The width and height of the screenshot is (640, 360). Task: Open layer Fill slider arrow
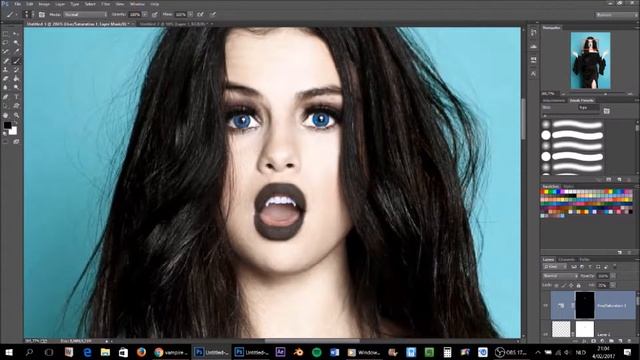tap(613, 285)
